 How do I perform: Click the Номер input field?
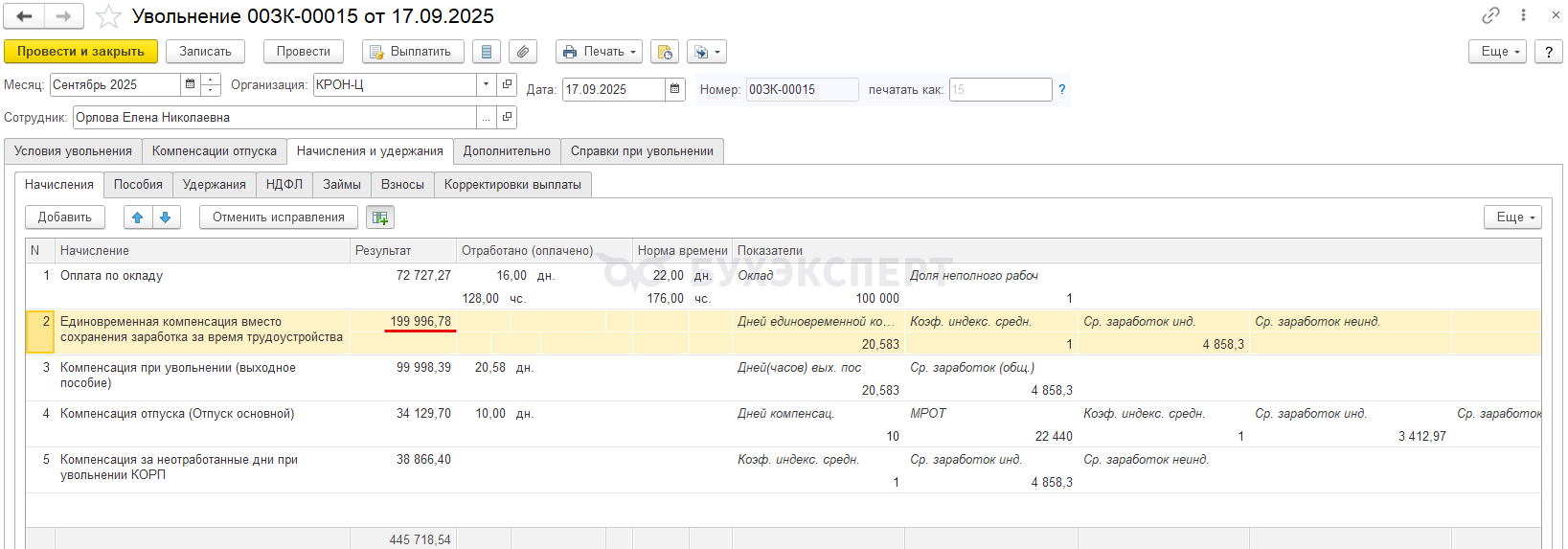click(802, 89)
